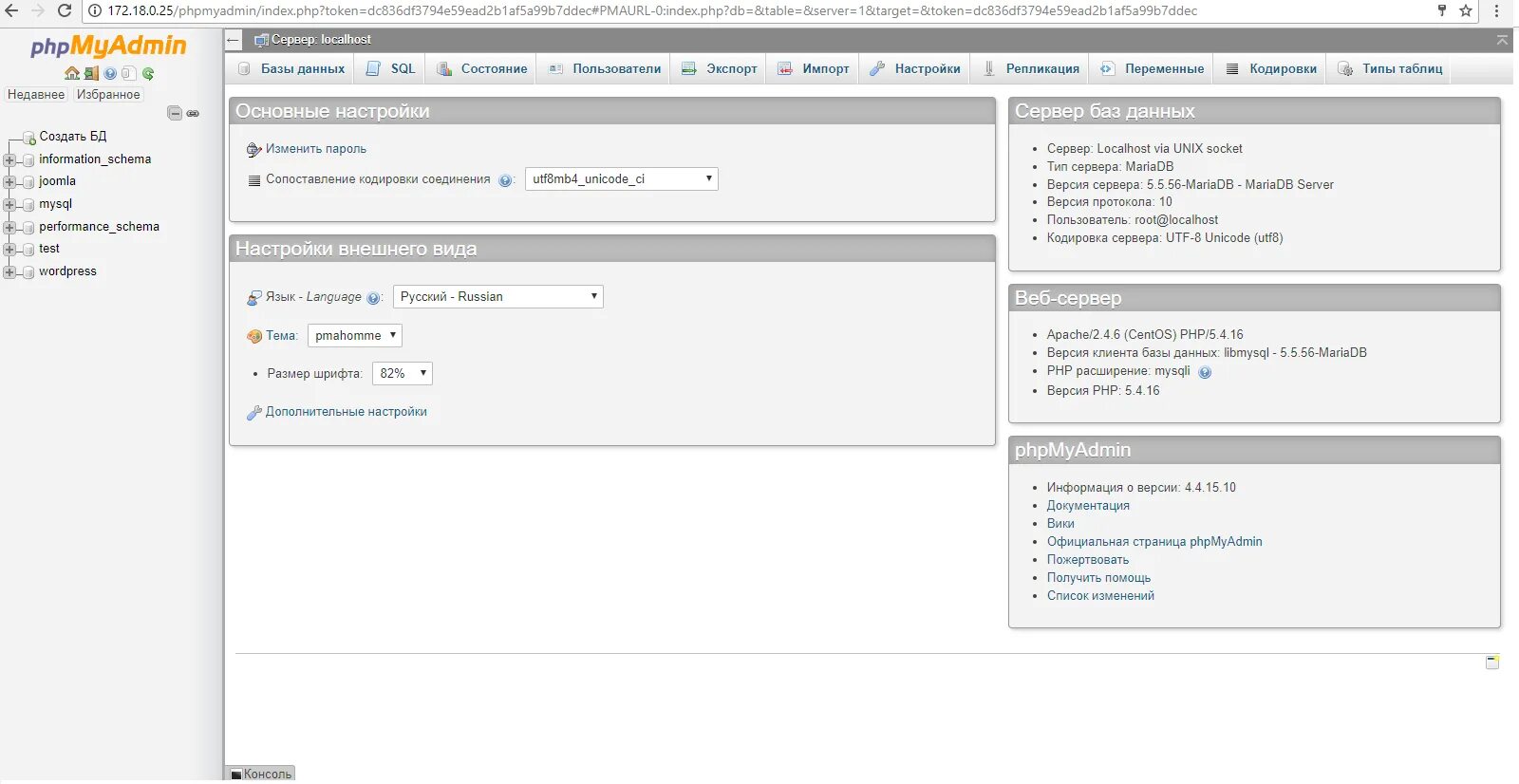
Task: Click the collapse page header arrow icon
Action: click(1502, 40)
